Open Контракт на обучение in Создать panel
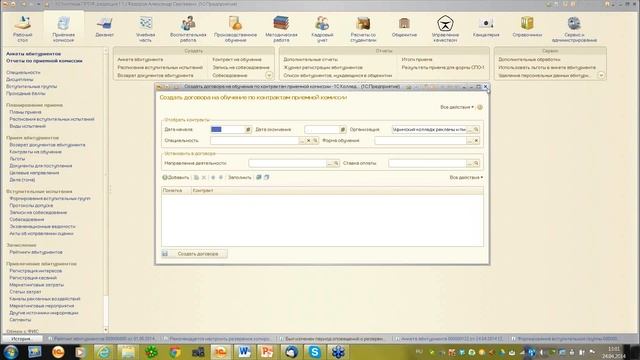 (x=237, y=60)
